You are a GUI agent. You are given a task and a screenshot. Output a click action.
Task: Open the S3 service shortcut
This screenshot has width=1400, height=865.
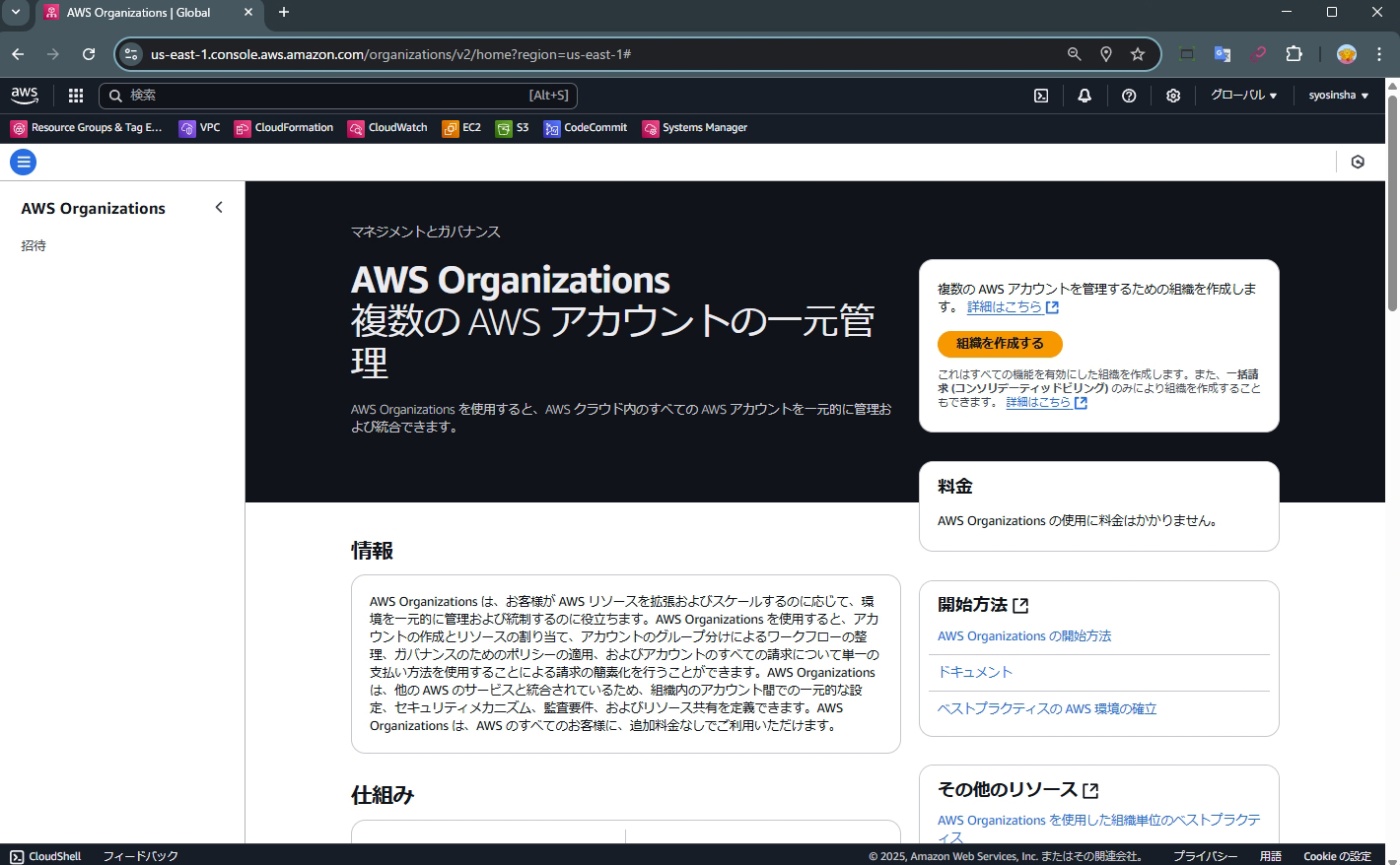512,128
